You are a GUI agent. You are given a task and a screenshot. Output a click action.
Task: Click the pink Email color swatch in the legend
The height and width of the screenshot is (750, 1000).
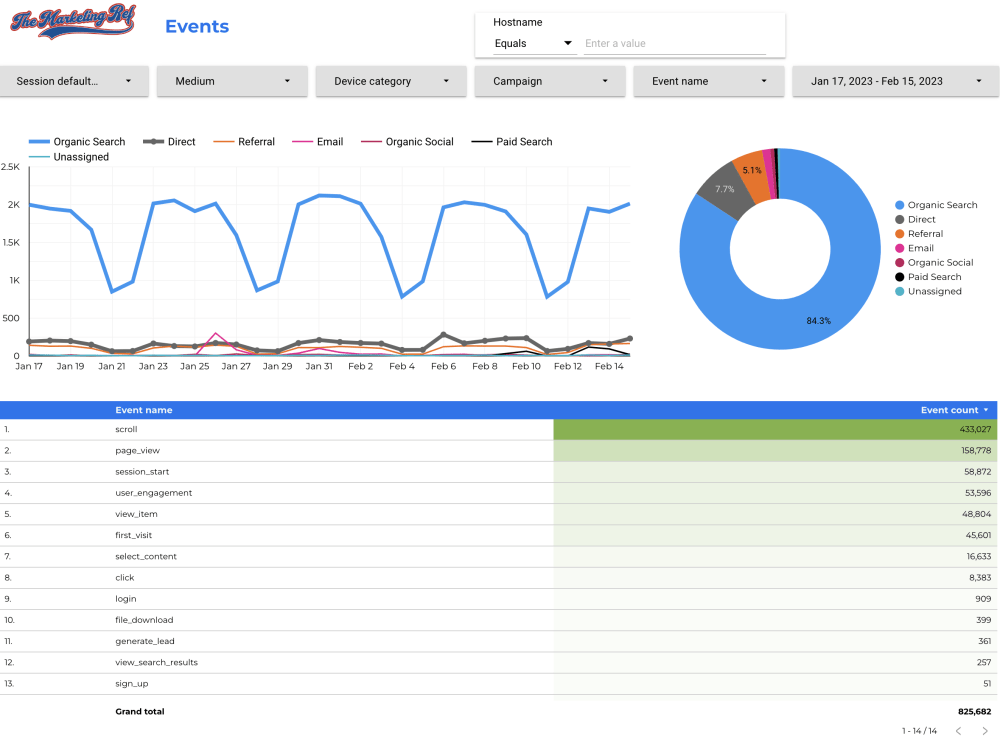[x=300, y=141]
